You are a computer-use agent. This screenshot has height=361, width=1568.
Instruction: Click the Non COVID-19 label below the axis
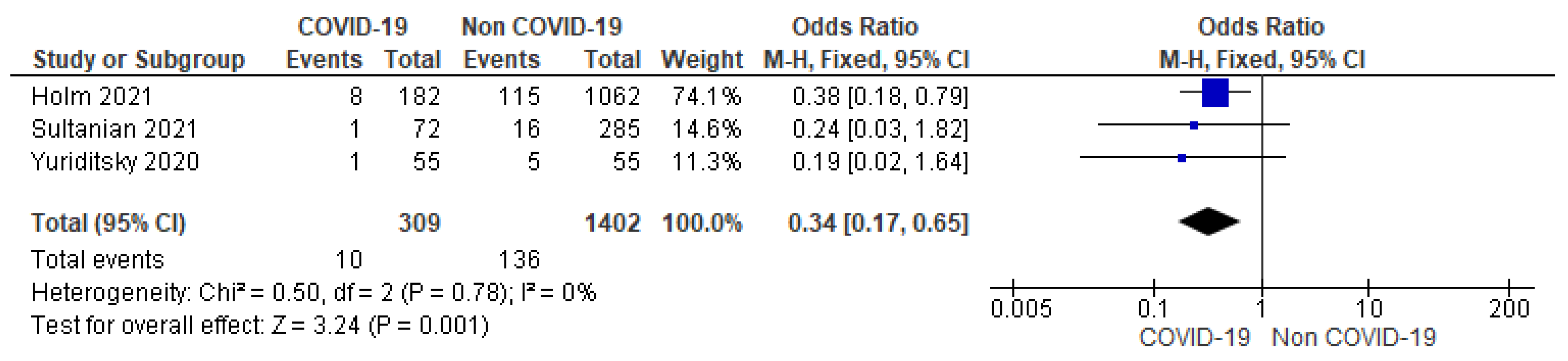click(x=1354, y=337)
